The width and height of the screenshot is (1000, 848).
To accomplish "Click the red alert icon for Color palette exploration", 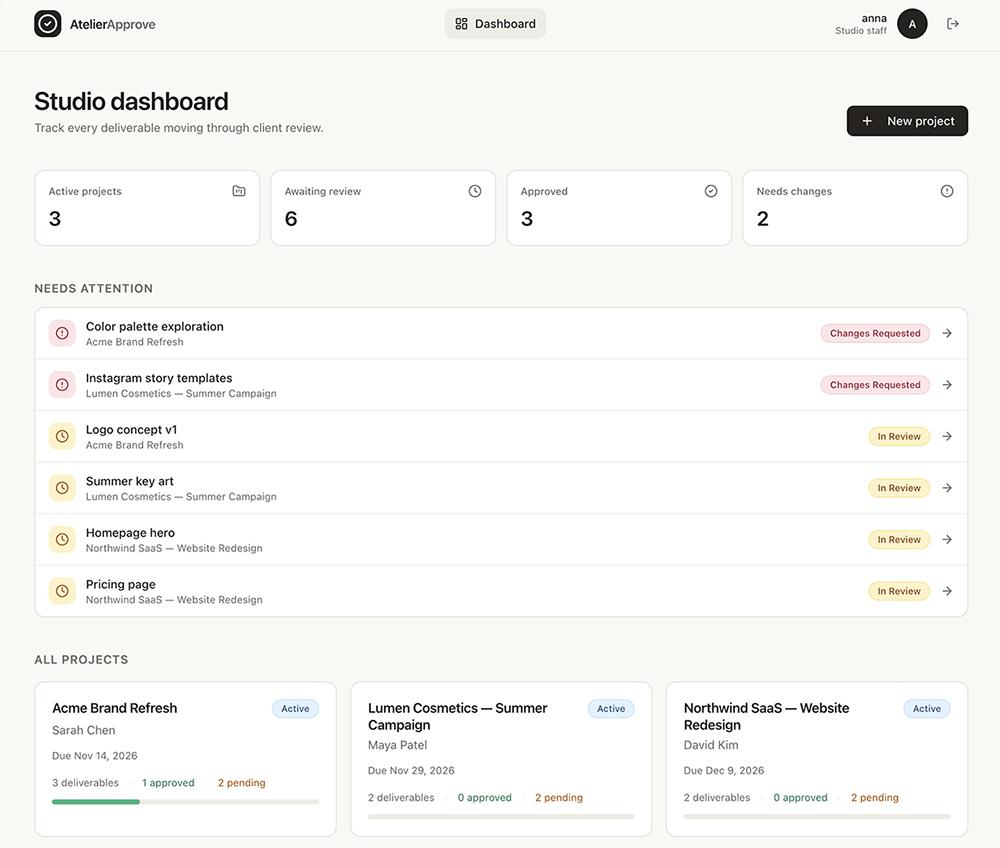I will pyautogui.click(x=62, y=333).
